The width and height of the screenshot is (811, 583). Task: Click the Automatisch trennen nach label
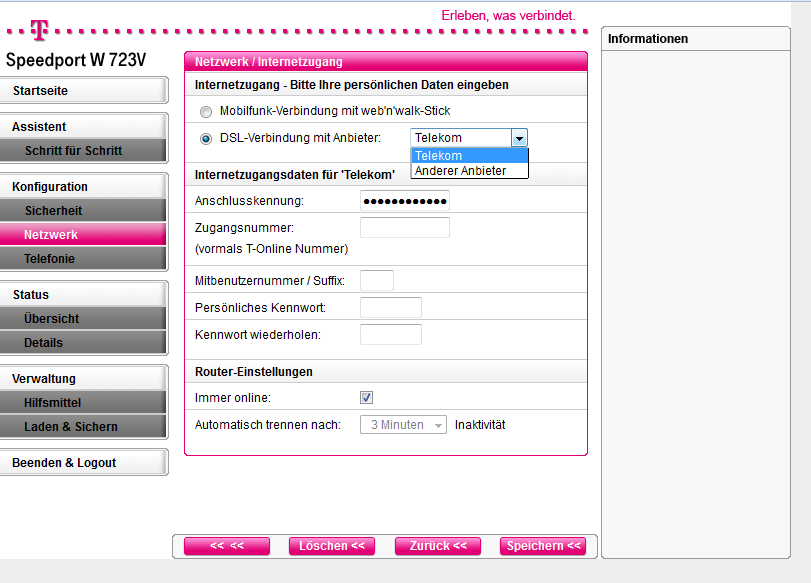tap(268, 425)
